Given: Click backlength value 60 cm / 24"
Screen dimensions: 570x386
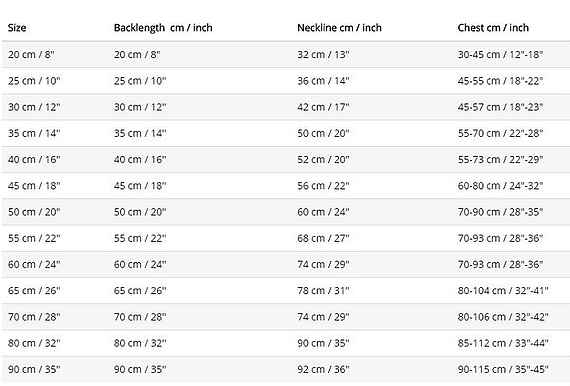Looking at the screenshot, I should (140, 265).
